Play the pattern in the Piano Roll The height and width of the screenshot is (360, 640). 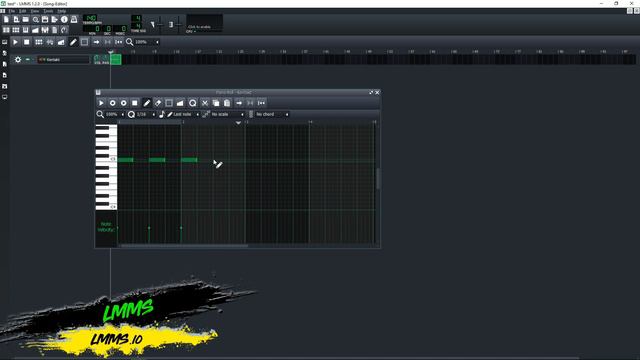(101, 103)
